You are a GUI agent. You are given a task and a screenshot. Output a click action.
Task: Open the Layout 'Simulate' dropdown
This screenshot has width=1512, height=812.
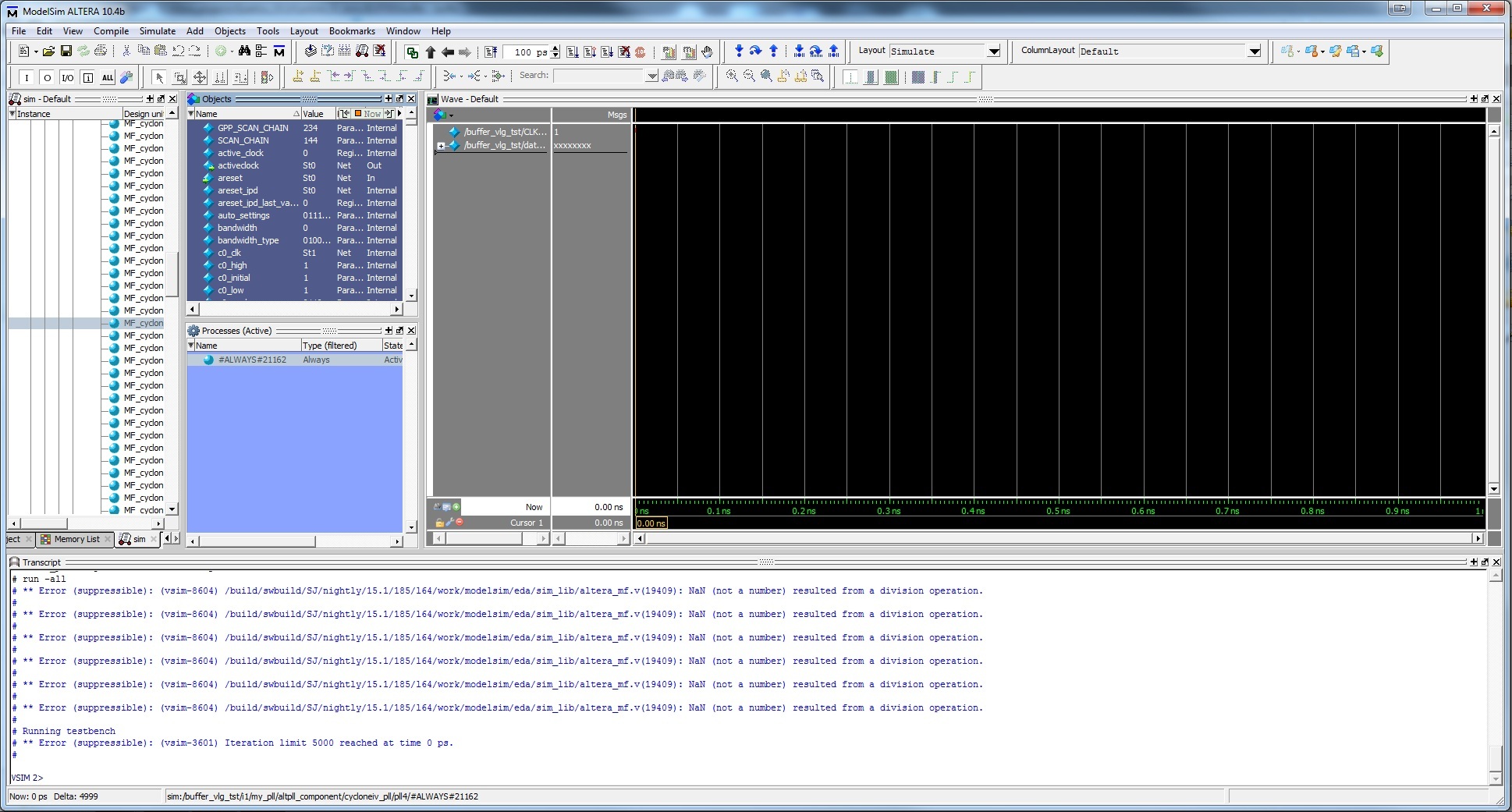pyautogui.click(x=994, y=51)
